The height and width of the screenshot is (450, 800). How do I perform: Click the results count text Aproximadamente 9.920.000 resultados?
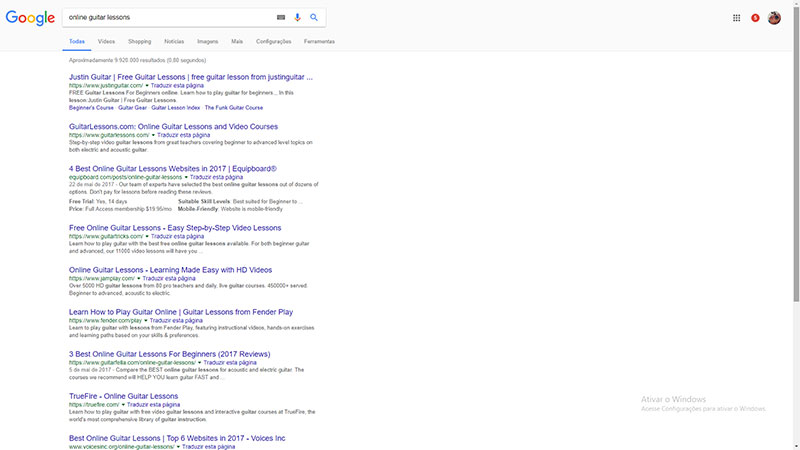(137, 60)
